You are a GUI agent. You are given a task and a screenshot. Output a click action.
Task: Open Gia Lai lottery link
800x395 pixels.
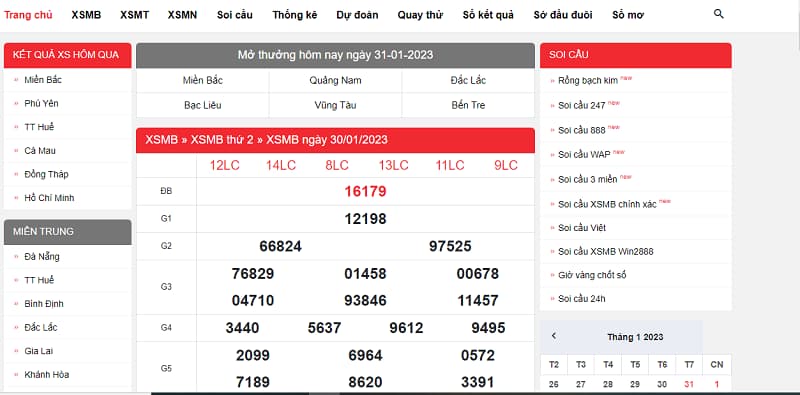click(38, 351)
